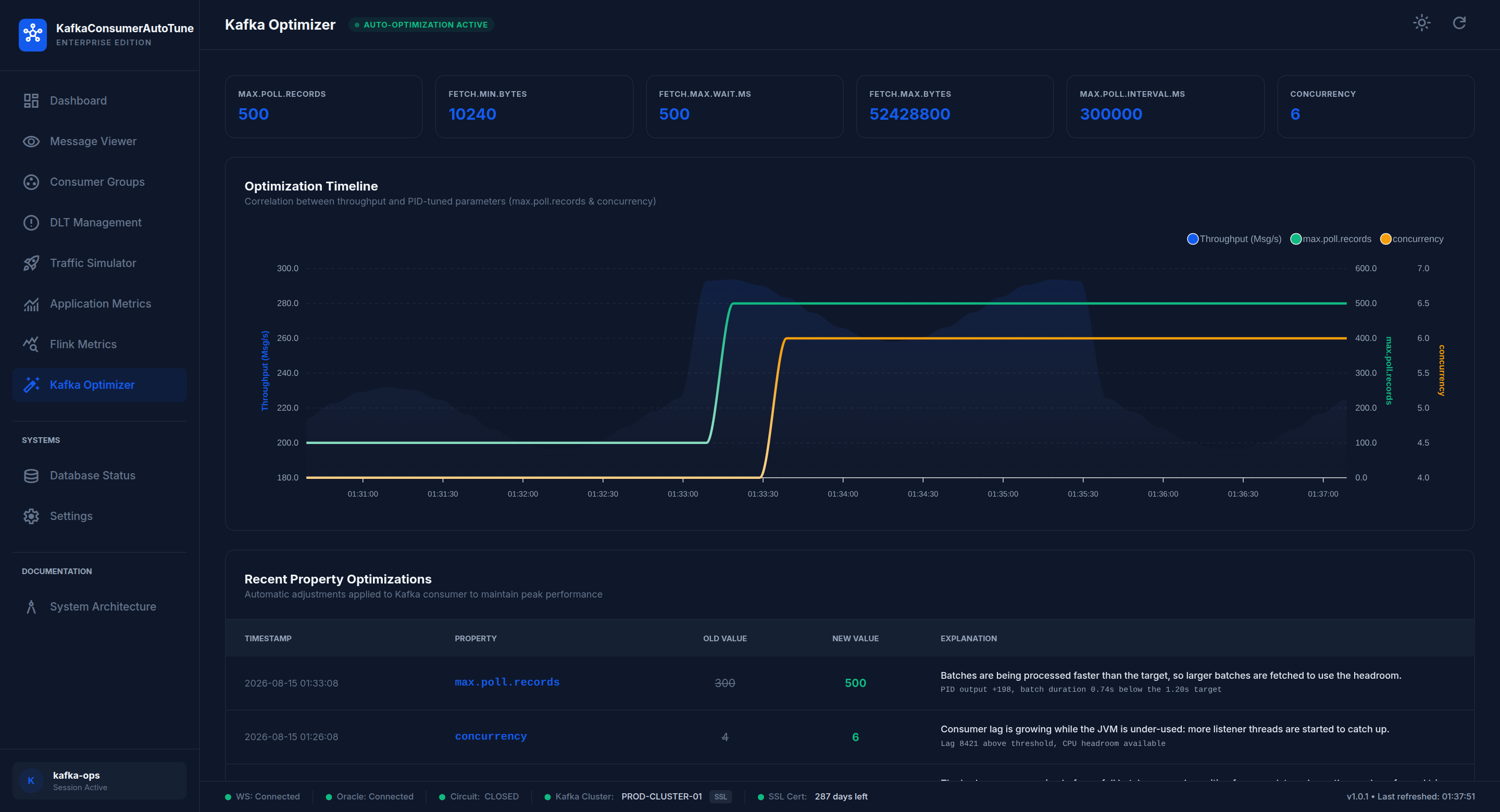Select Kafka Optimizer menu item
The height and width of the screenshot is (812, 1500).
click(x=99, y=385)
